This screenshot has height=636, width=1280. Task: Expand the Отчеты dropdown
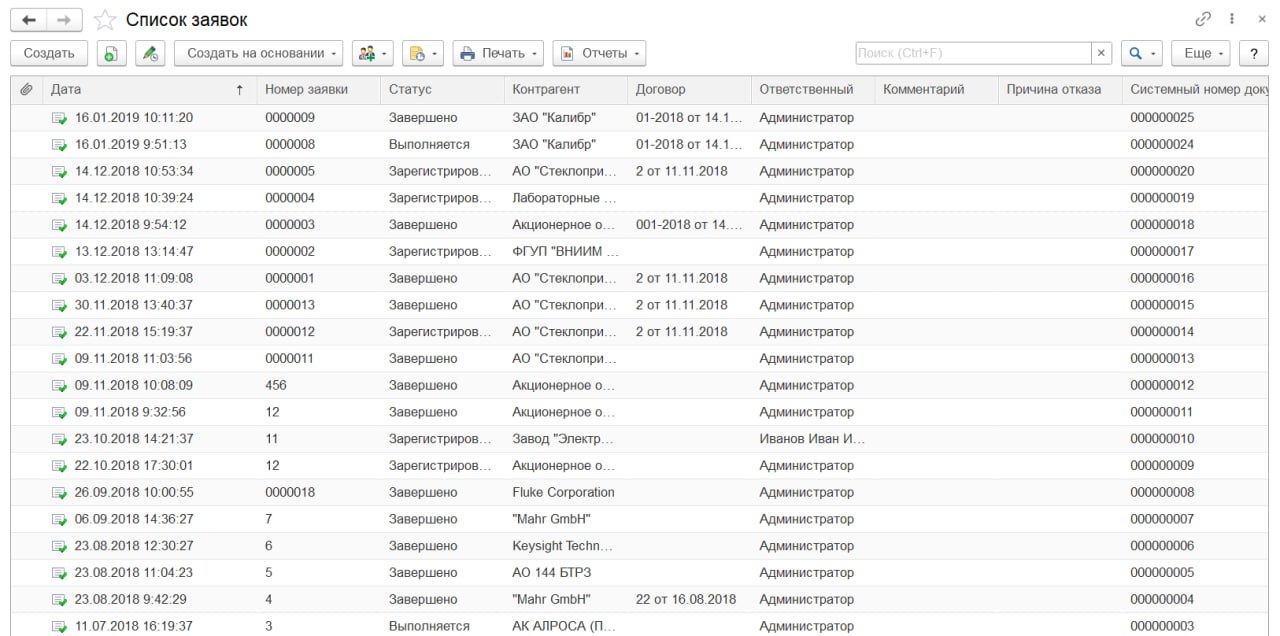[x=599, y=53]
